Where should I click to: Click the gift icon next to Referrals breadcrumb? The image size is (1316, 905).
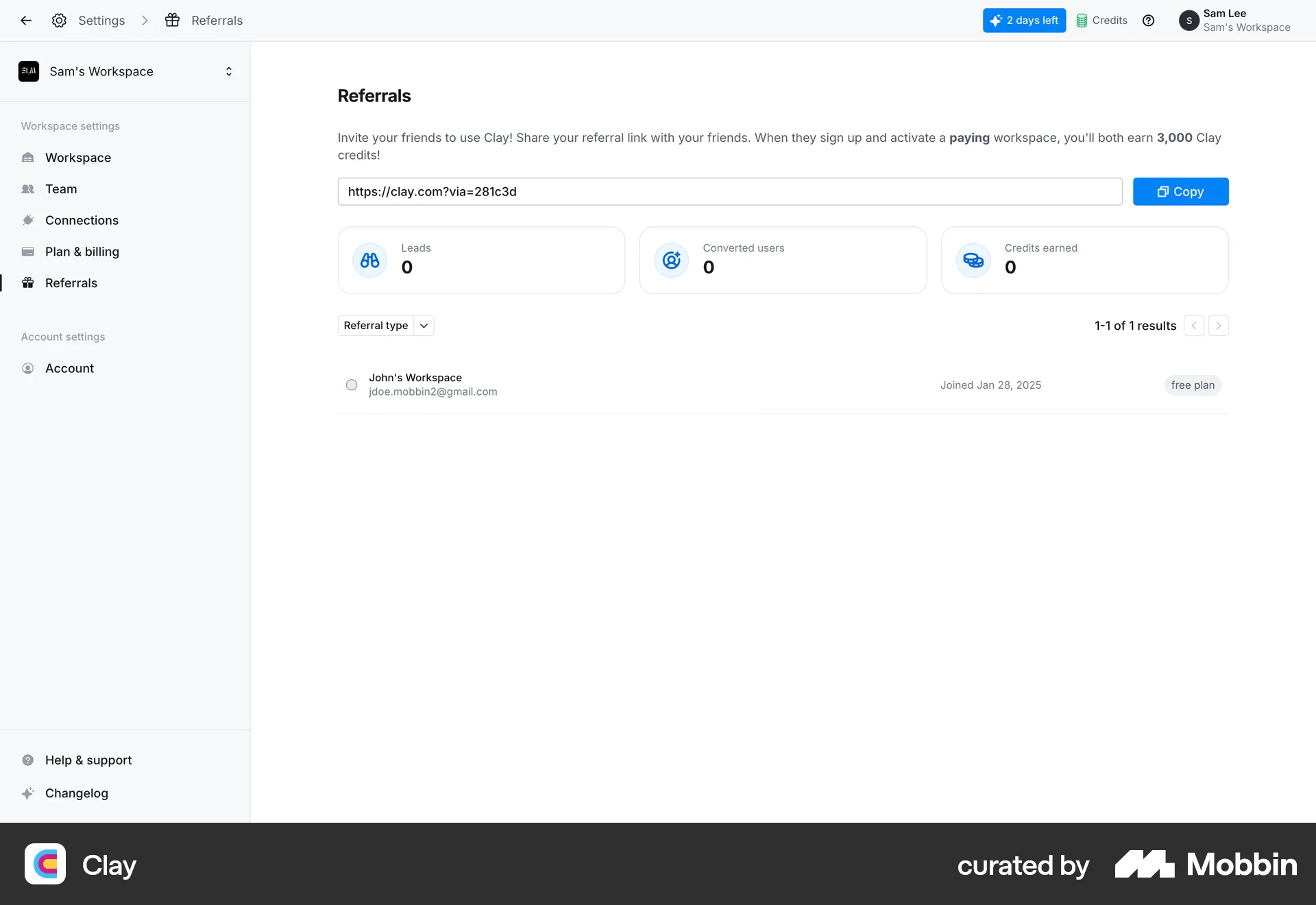[x=172, y=21]
